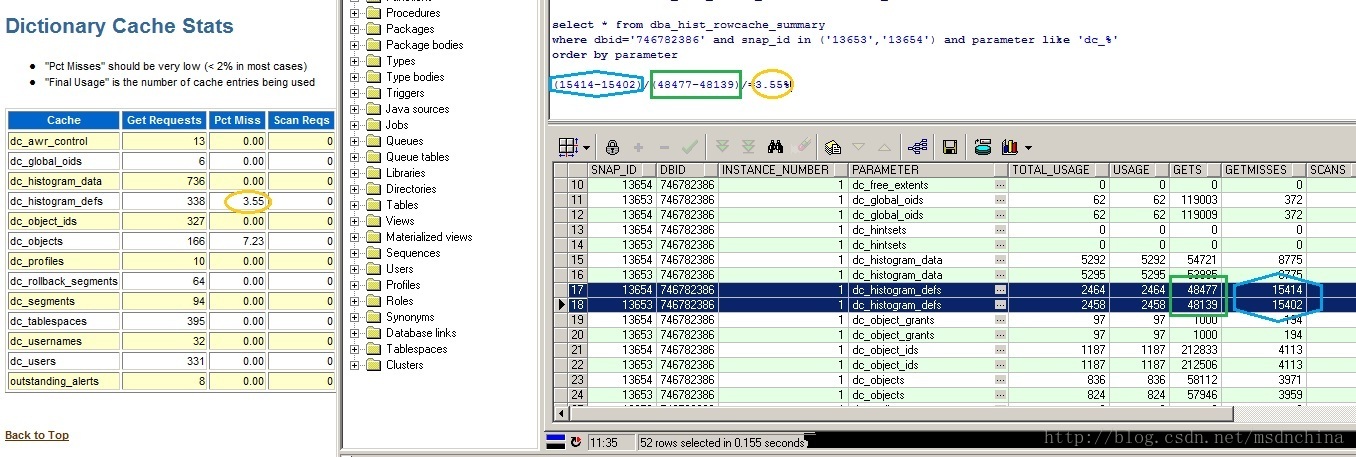Image resolution: width=1356 pixels, height=457 pixels.
Task: Click the 7.23 Pct Miss value
Action: click(253, 241)
